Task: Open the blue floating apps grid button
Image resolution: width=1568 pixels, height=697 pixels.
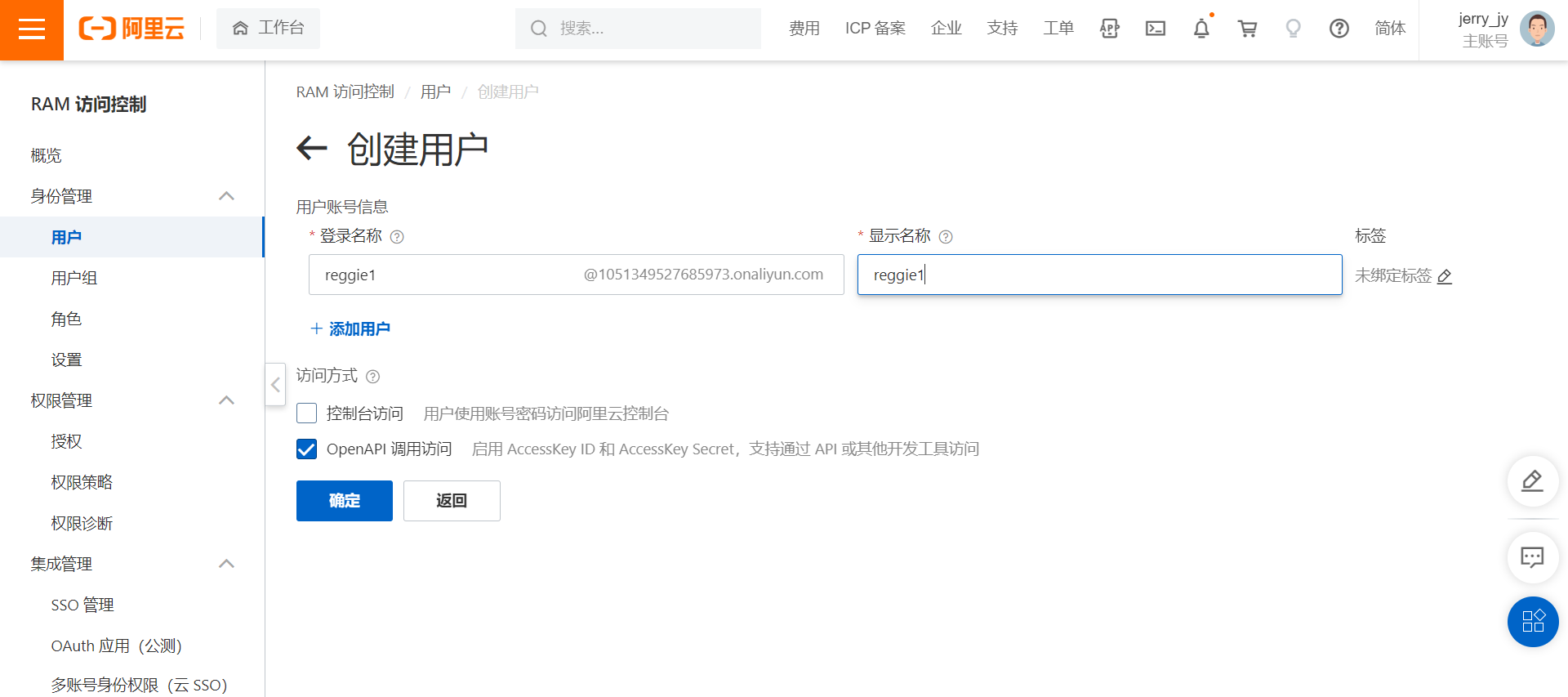Action: (1533, 622)
